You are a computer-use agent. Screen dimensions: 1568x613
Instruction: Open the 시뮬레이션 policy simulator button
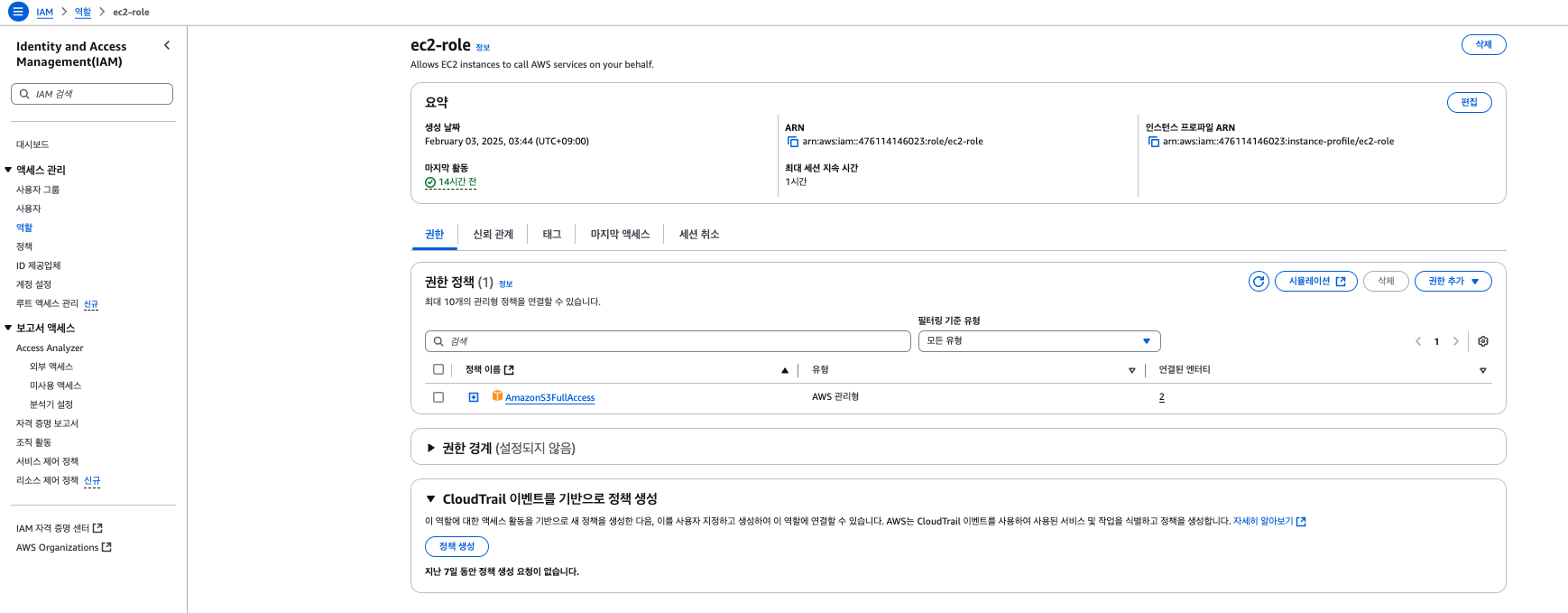click(1315, 282)
